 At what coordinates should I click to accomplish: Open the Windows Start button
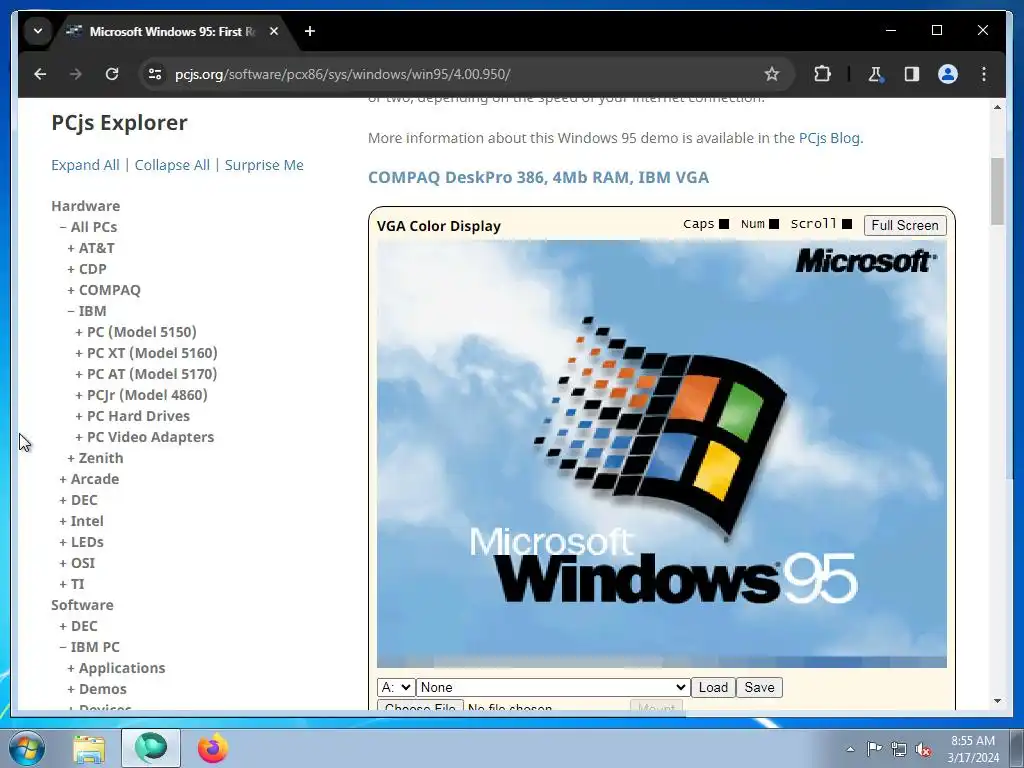click(x=27, y=748)
